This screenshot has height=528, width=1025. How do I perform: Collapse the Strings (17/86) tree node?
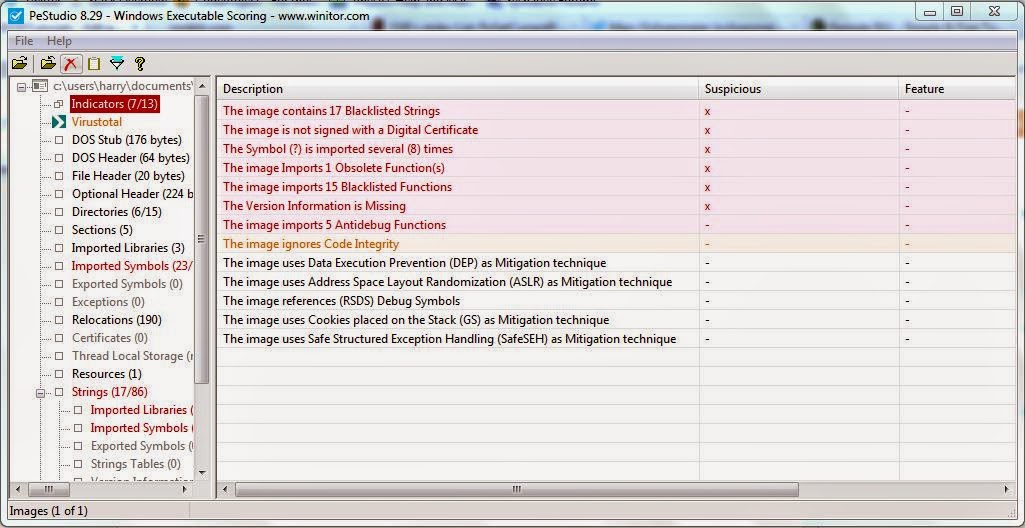click(41, 393)
